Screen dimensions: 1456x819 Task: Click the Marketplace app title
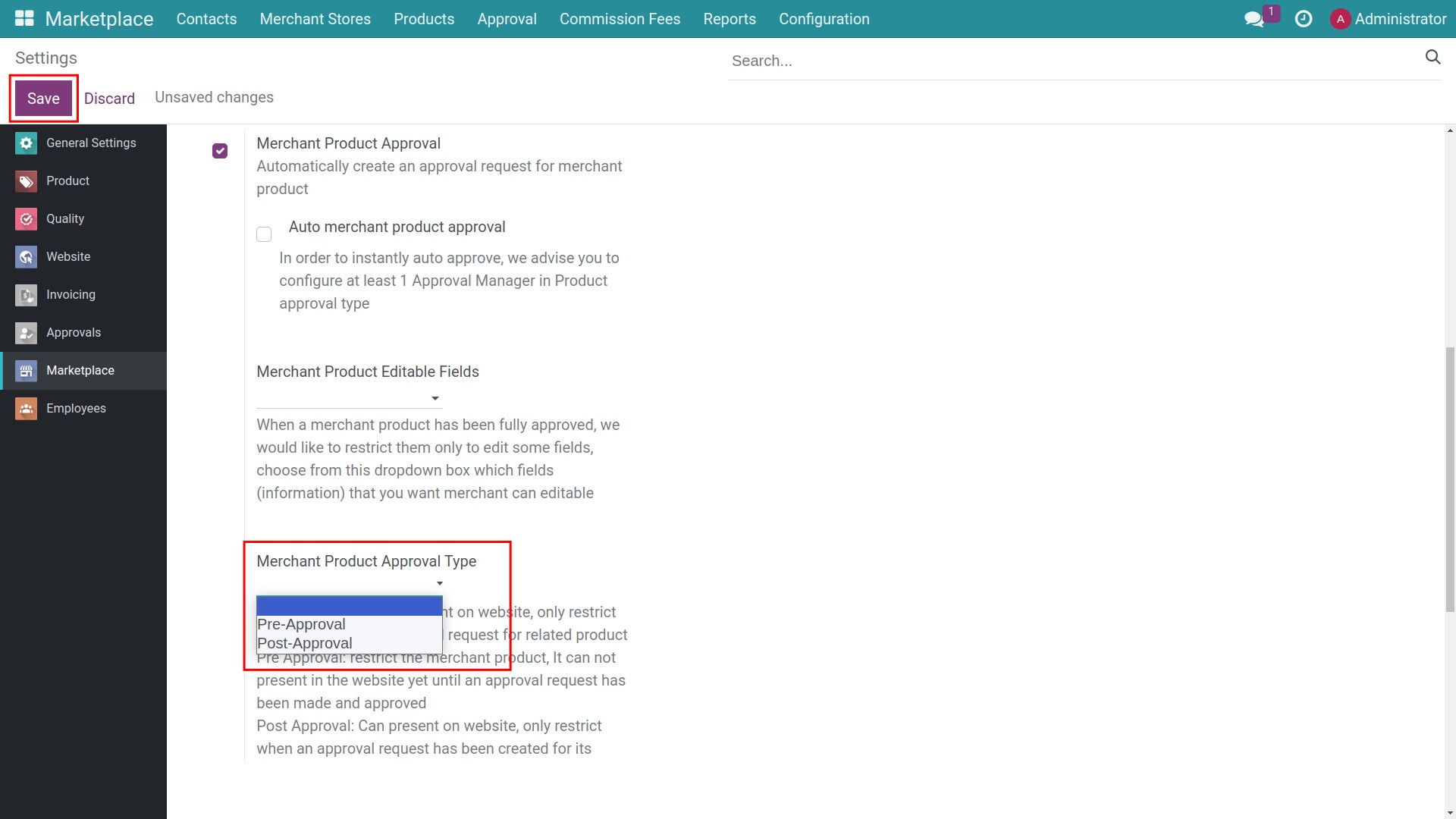[99, 19]
